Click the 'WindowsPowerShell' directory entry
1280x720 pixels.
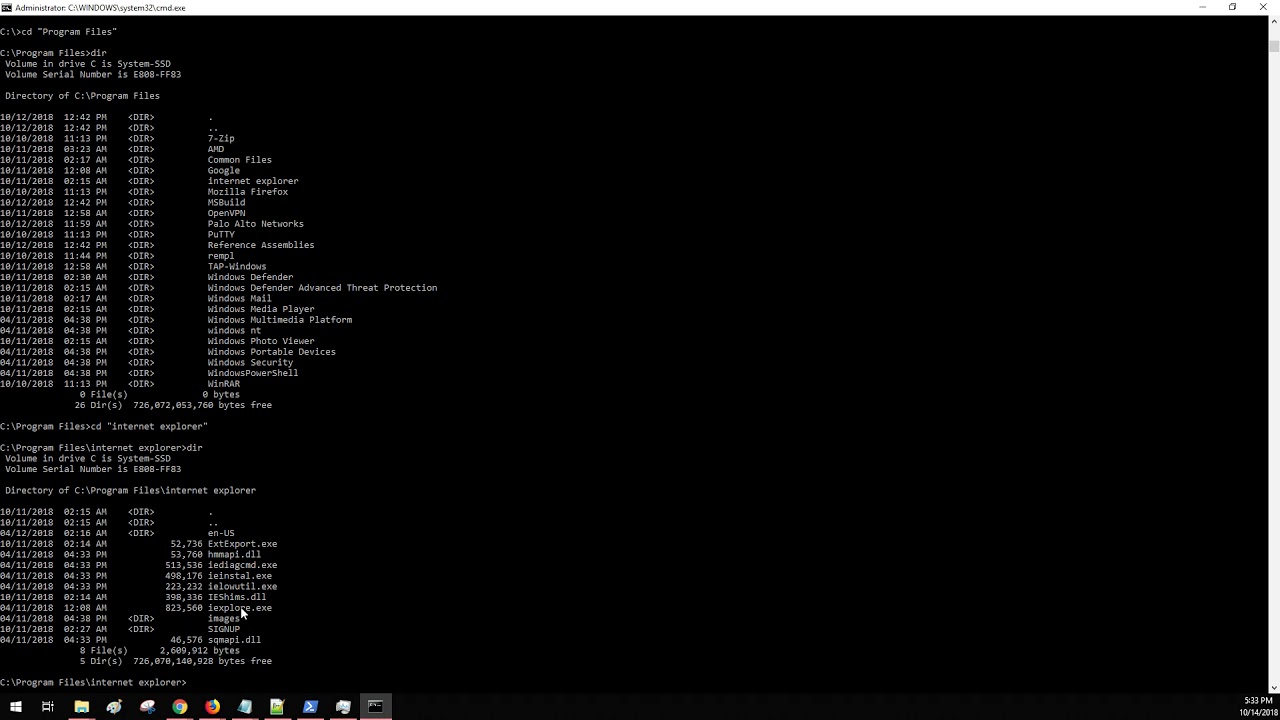click(x=253, y=373)
